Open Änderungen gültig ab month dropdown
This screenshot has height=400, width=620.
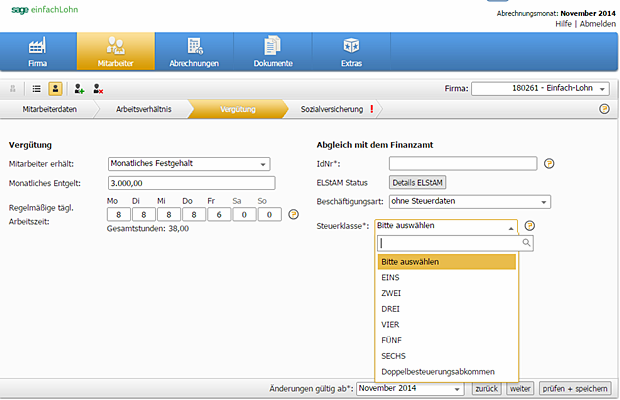pyautogui.click(x=410, y=389)
